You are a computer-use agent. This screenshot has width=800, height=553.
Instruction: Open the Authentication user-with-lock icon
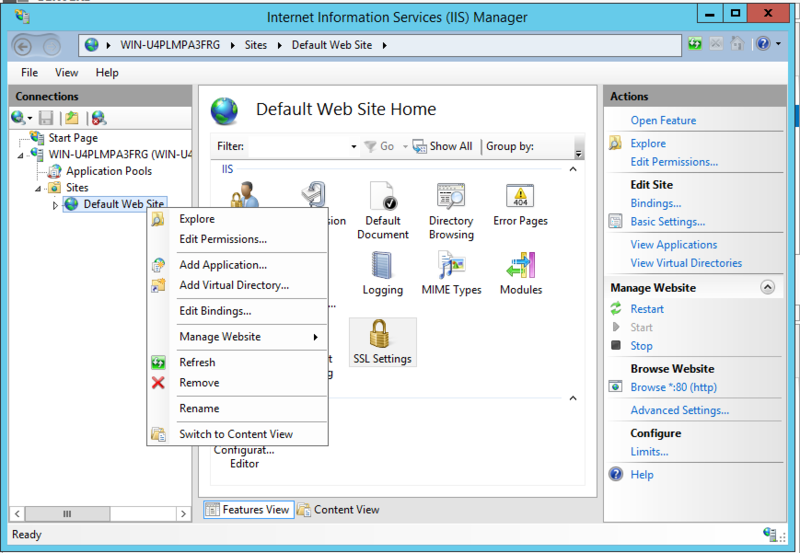(x=244, y=194)
